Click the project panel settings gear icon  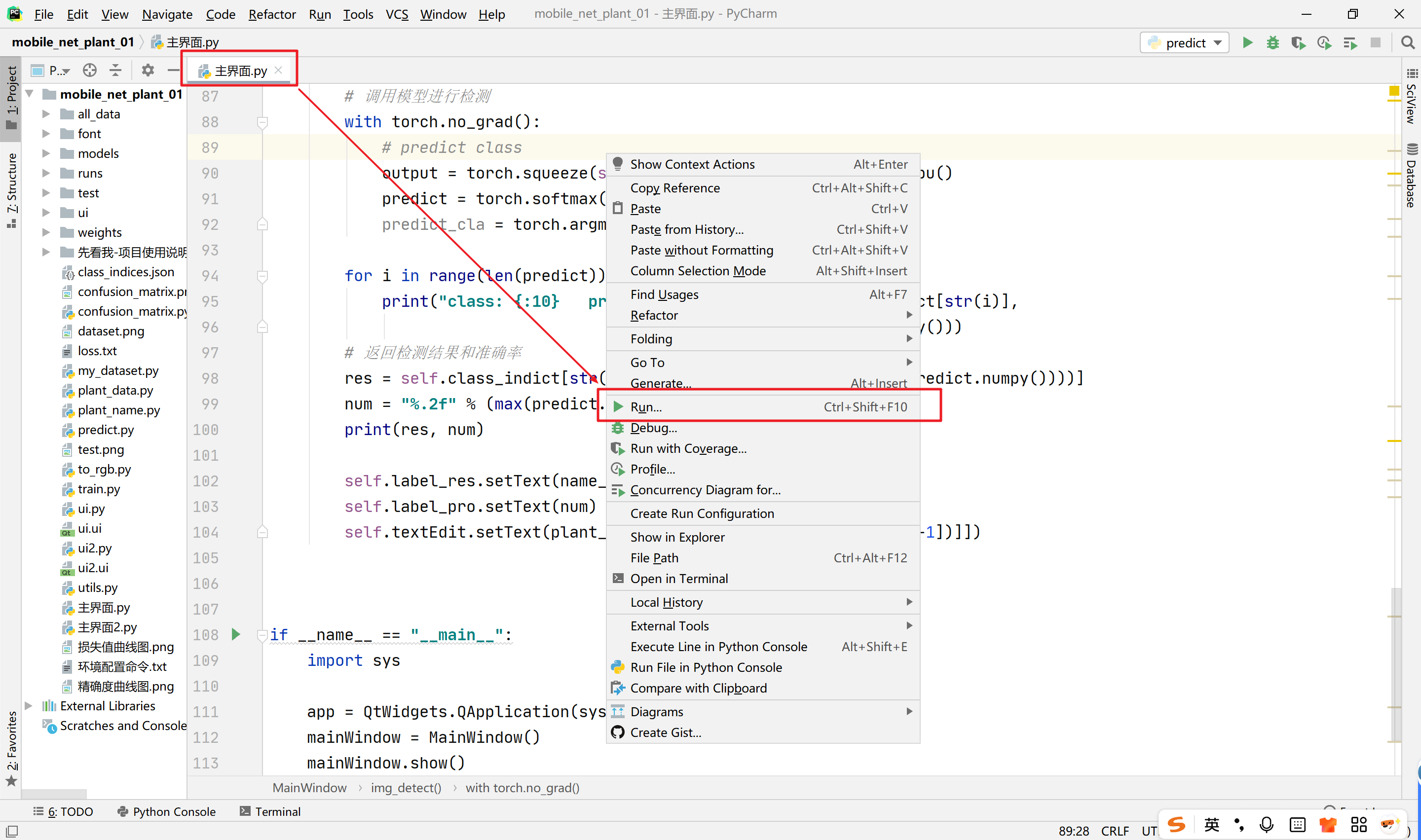pos(148,70)
